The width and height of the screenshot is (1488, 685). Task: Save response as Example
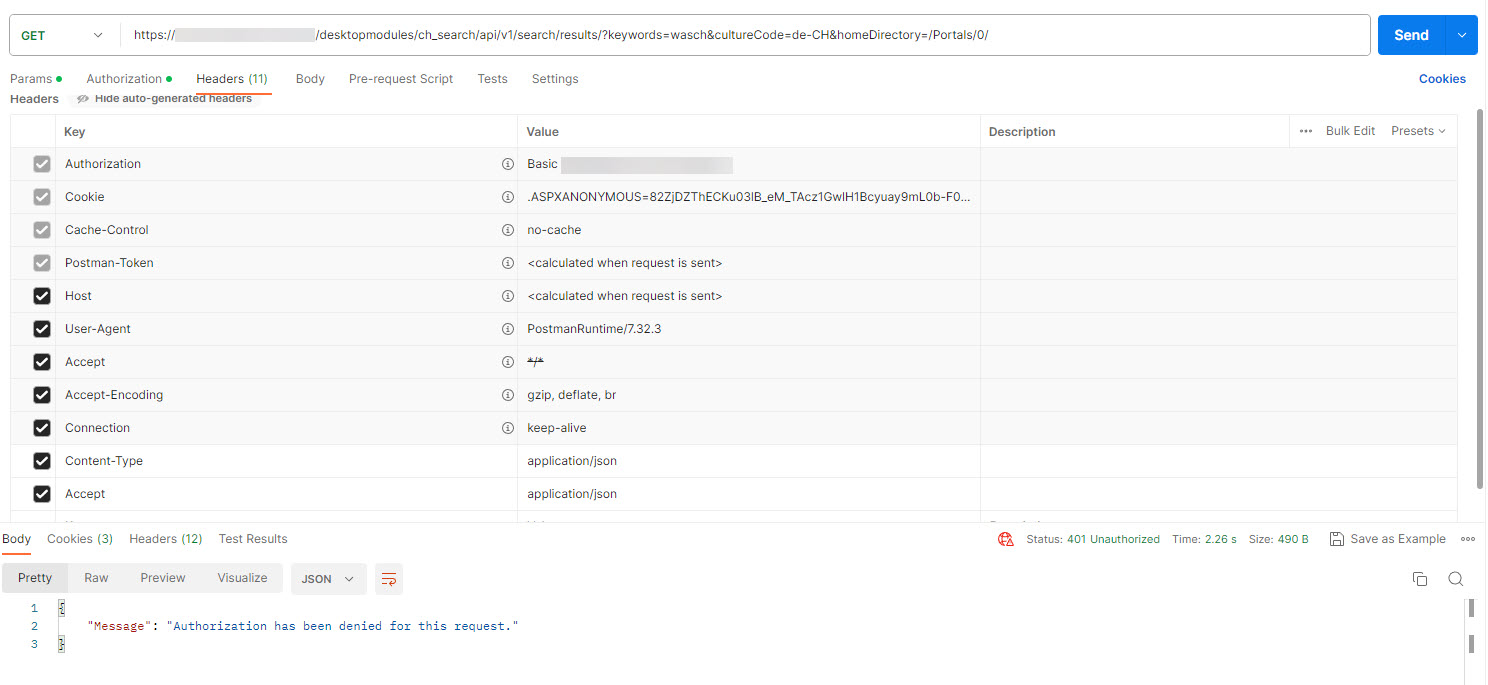pyautogui.click(x=1387, y=539)
